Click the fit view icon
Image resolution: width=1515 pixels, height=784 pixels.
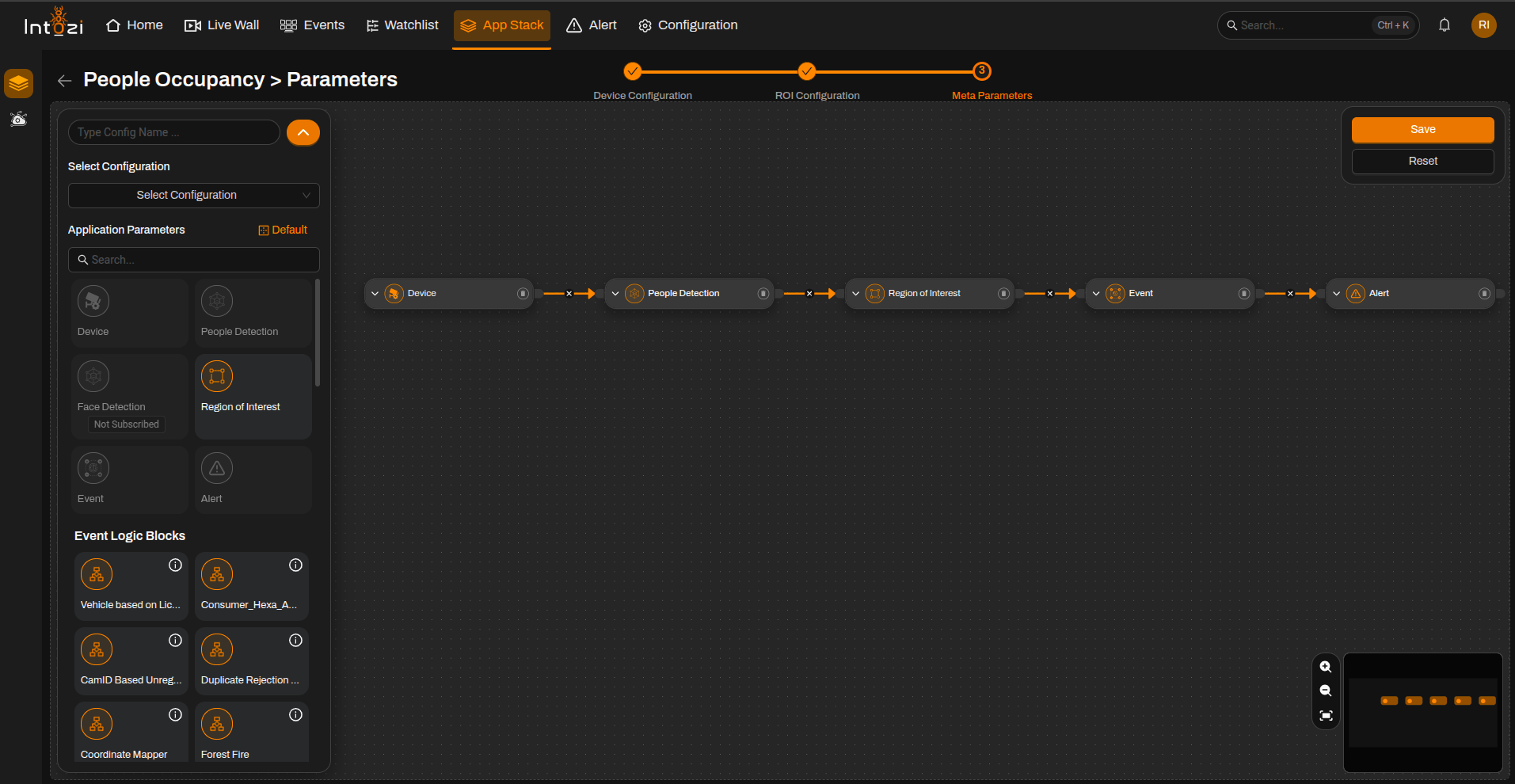coord(1326,716)
